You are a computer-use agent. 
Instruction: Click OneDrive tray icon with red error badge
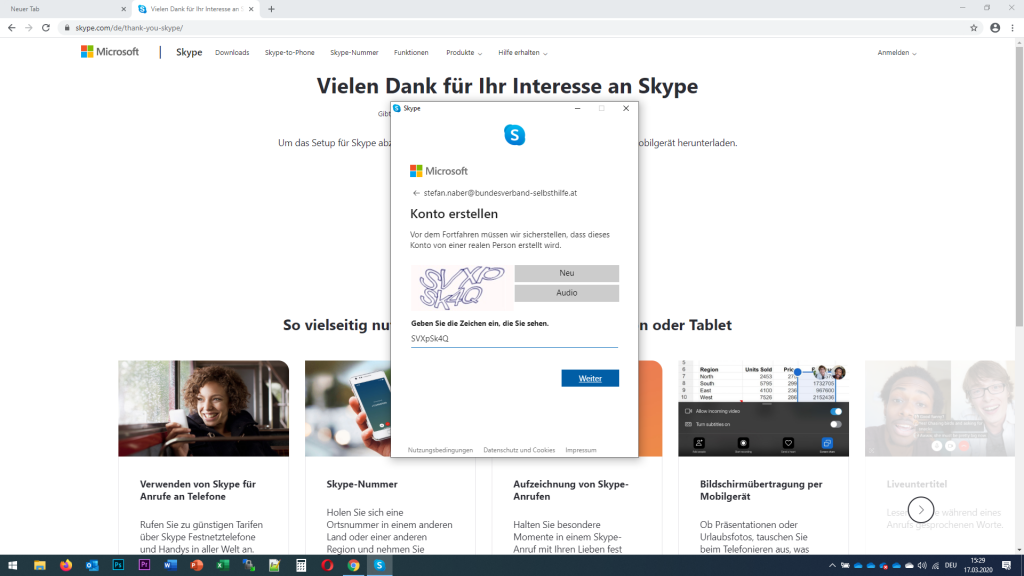[x=884, y=566]
